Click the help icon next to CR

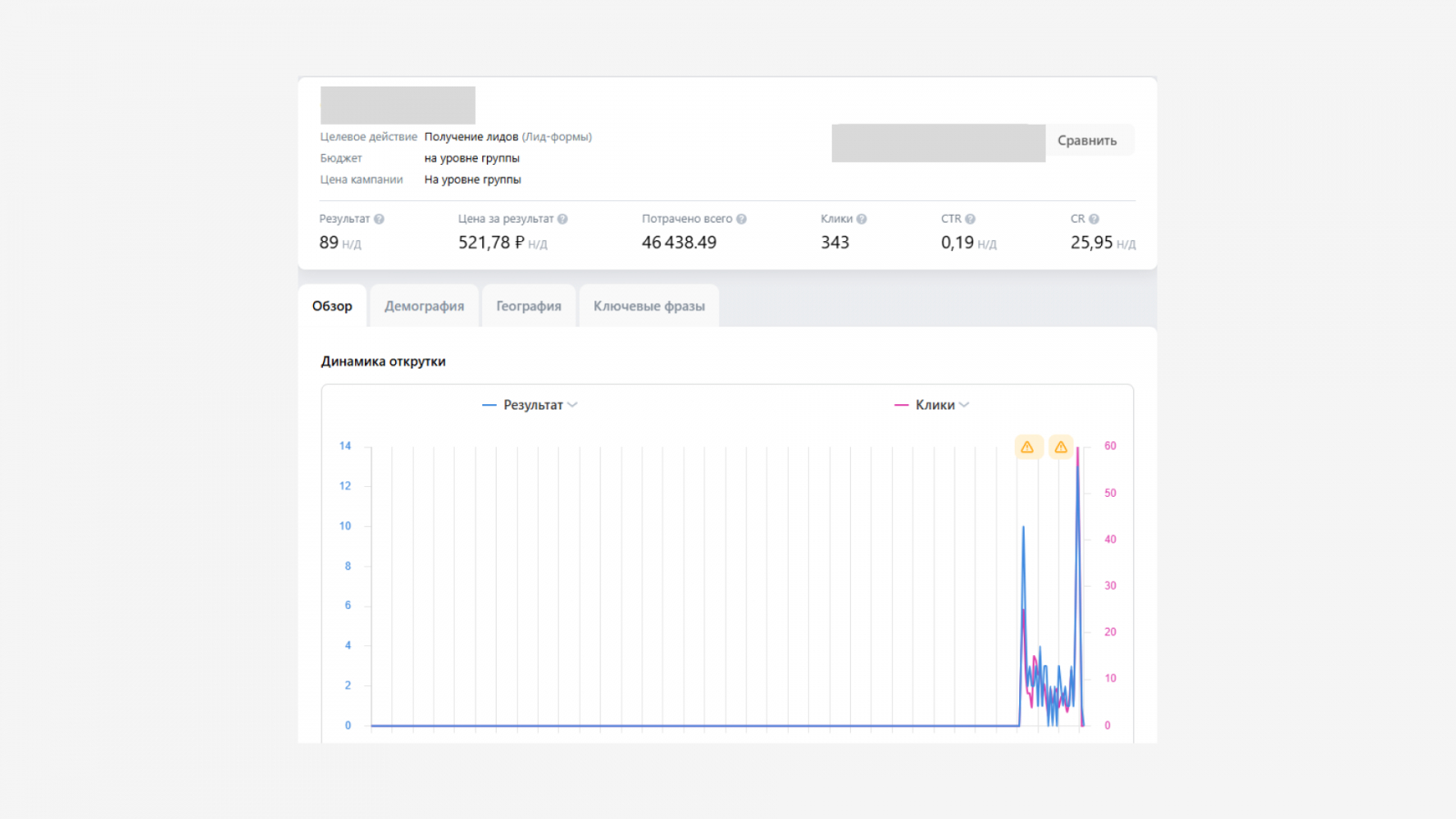[1094, 219]
